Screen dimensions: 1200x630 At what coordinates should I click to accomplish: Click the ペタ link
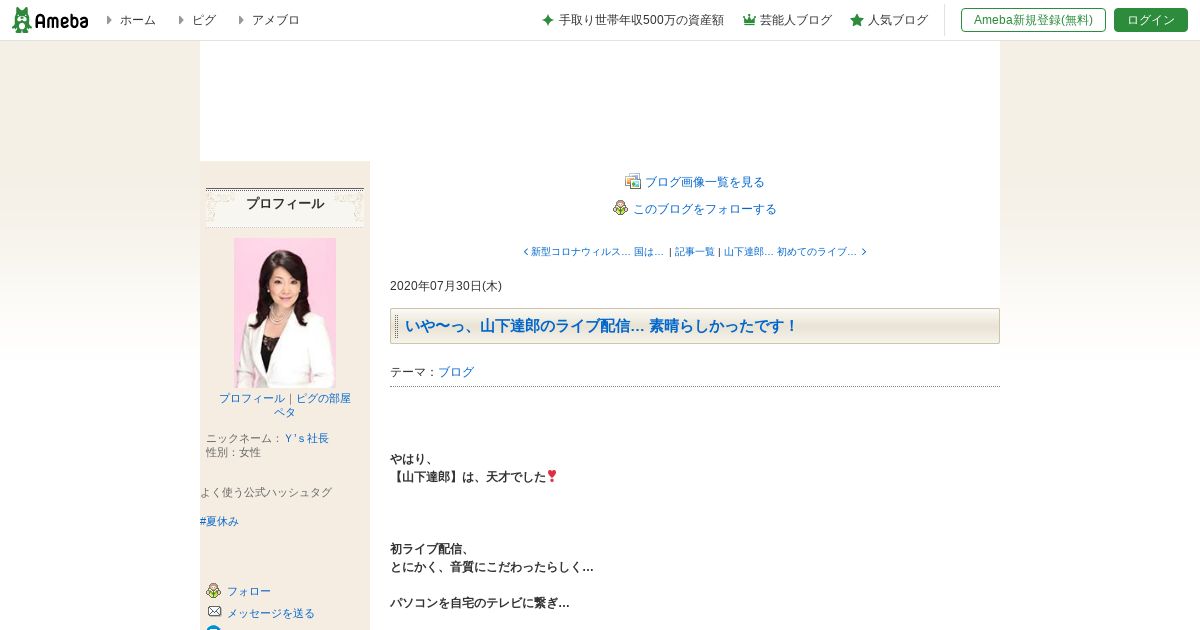pos(285,412)
